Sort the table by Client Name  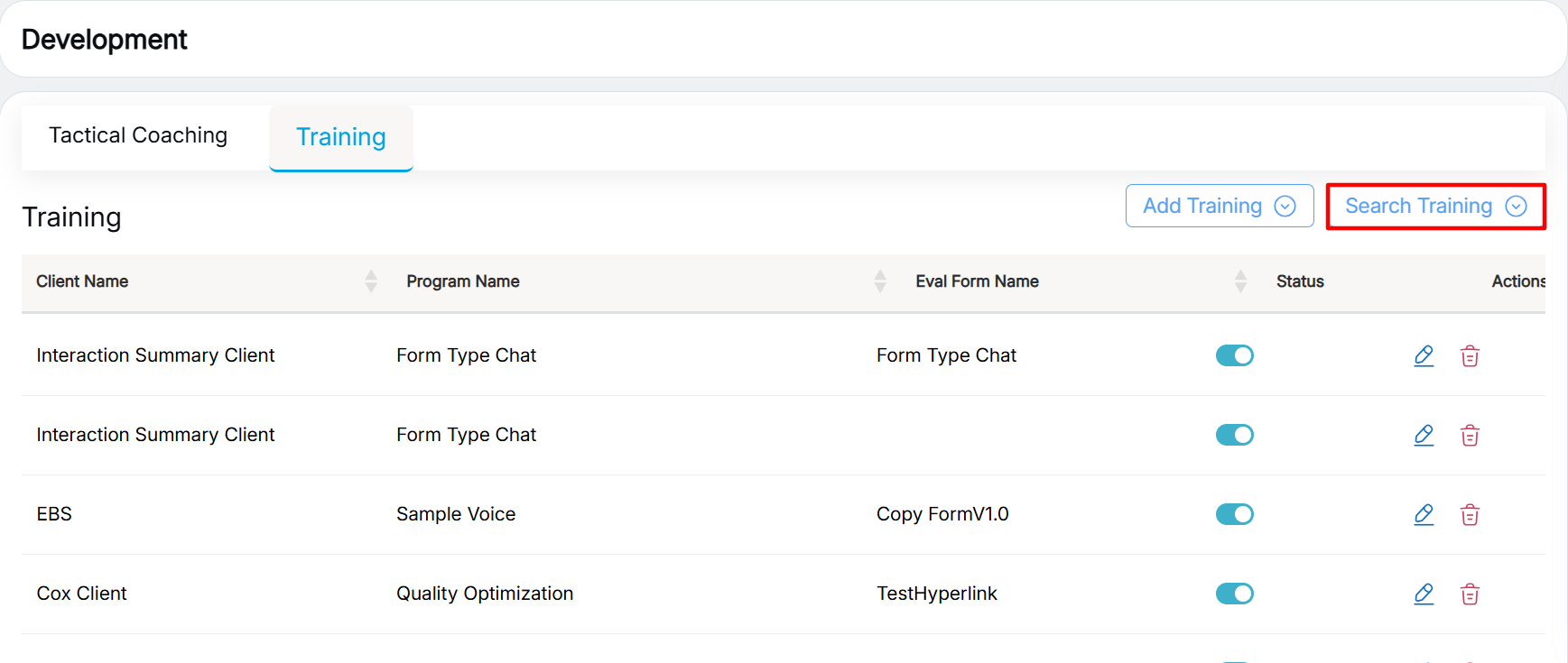click(371, 281)
